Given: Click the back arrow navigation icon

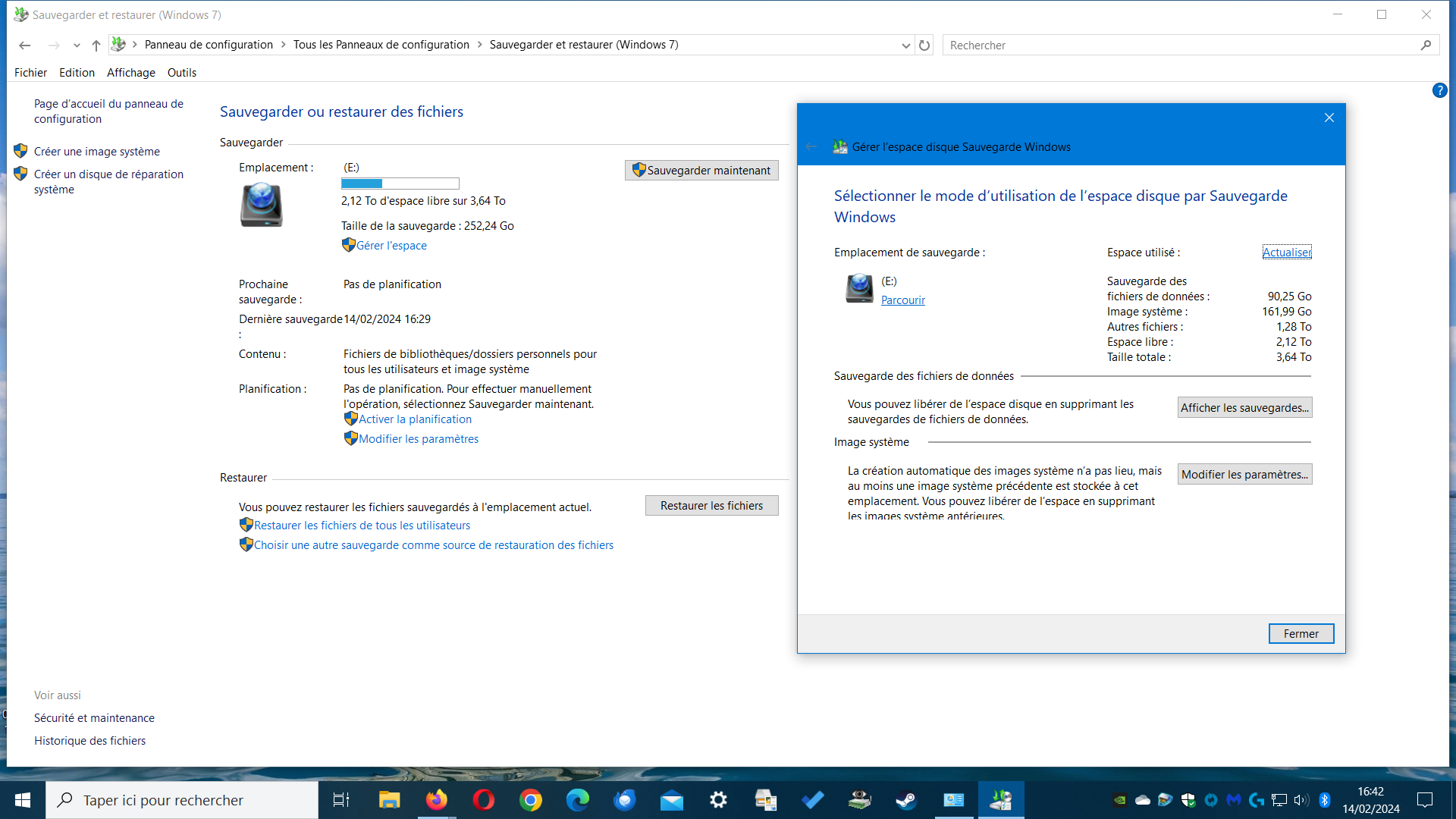Looking at the screenshot, I should coord(24,45).
